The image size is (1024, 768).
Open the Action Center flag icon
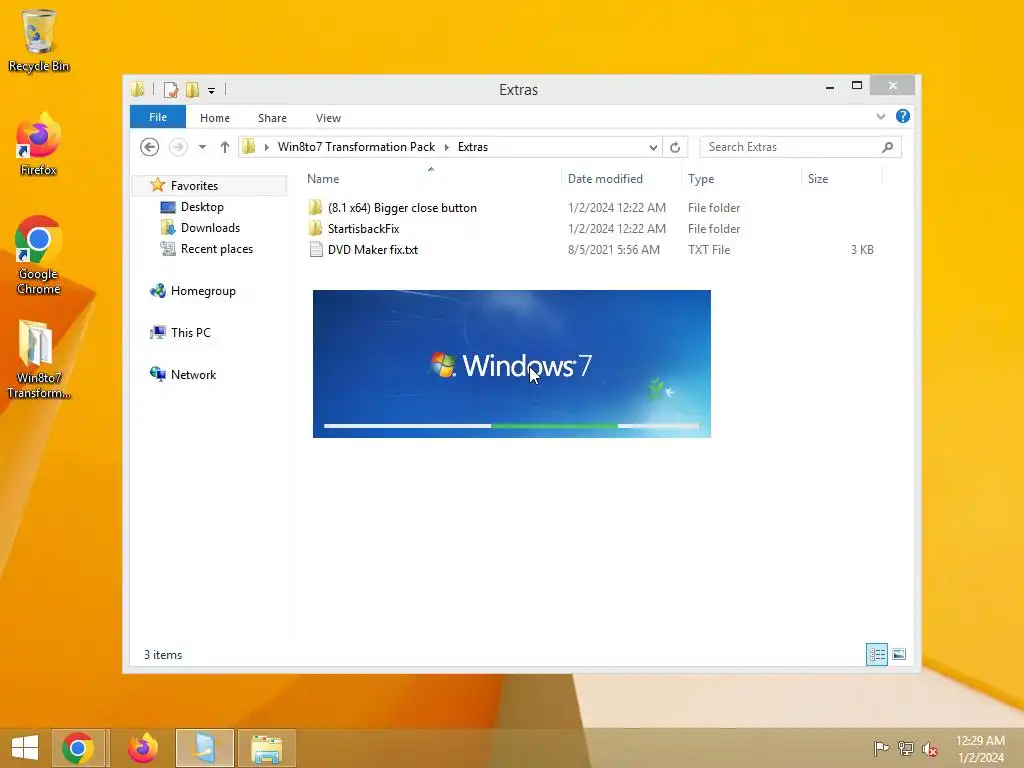(x=881, y=748)
